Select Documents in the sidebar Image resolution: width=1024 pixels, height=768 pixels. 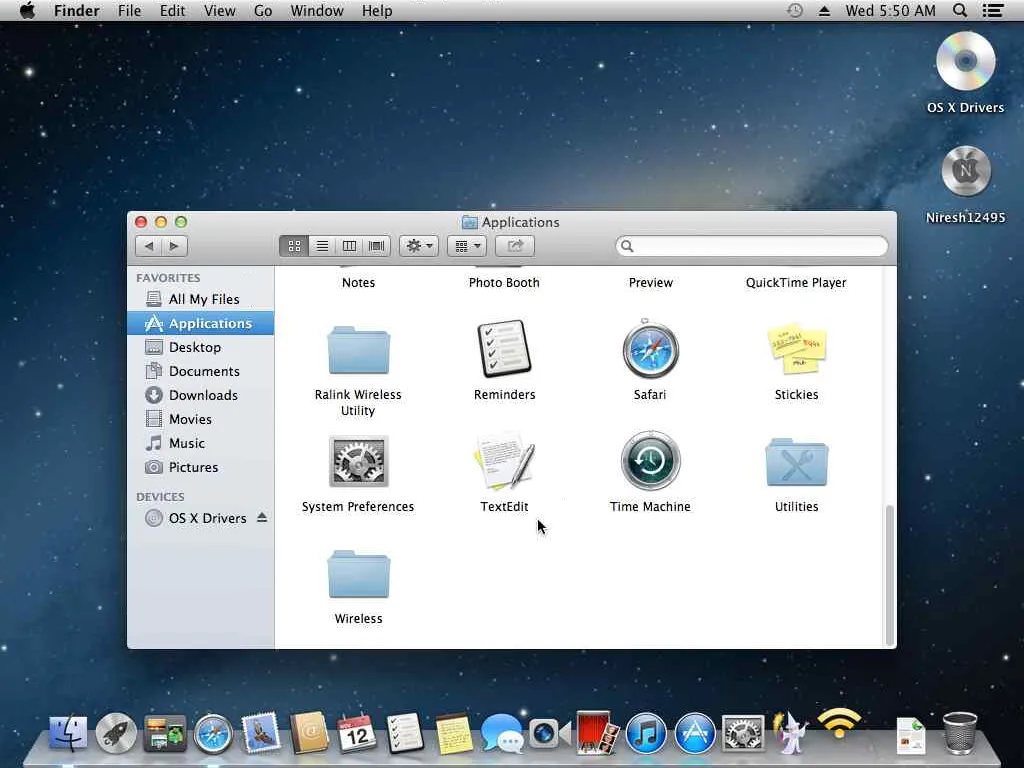[x=200, y=372]
